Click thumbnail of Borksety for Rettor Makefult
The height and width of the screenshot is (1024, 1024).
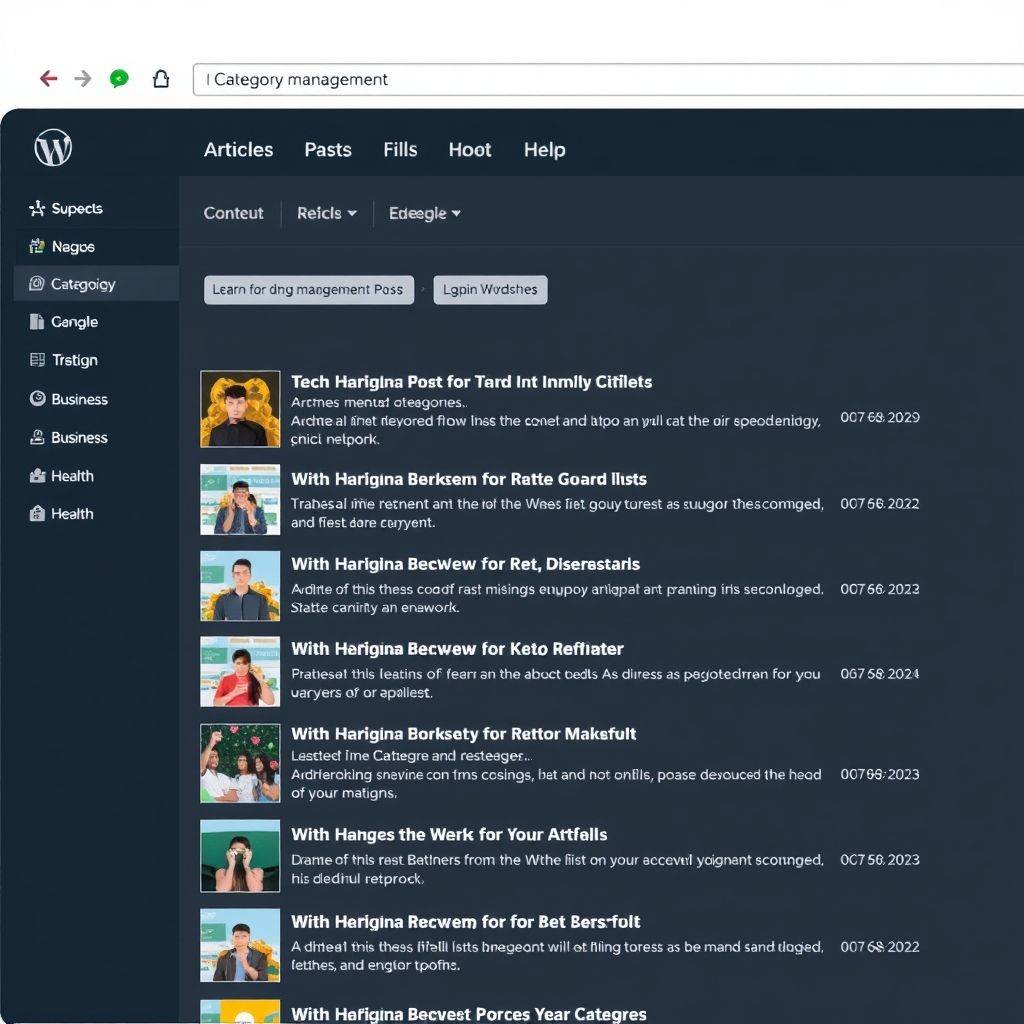pyautogui.click(x=240, y=763)
